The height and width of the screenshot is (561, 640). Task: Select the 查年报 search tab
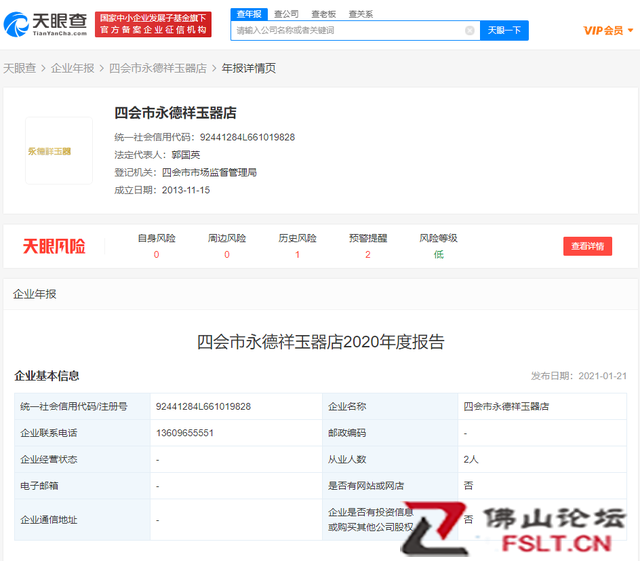pyautogui.click(x=249, y=14)
